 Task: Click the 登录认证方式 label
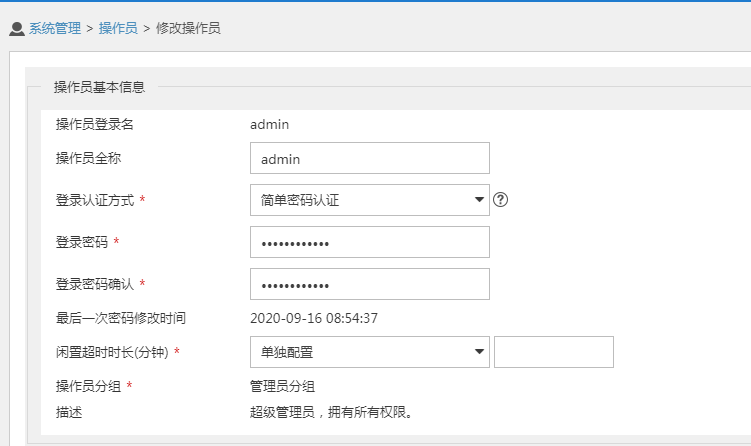(x=95, y=200)
